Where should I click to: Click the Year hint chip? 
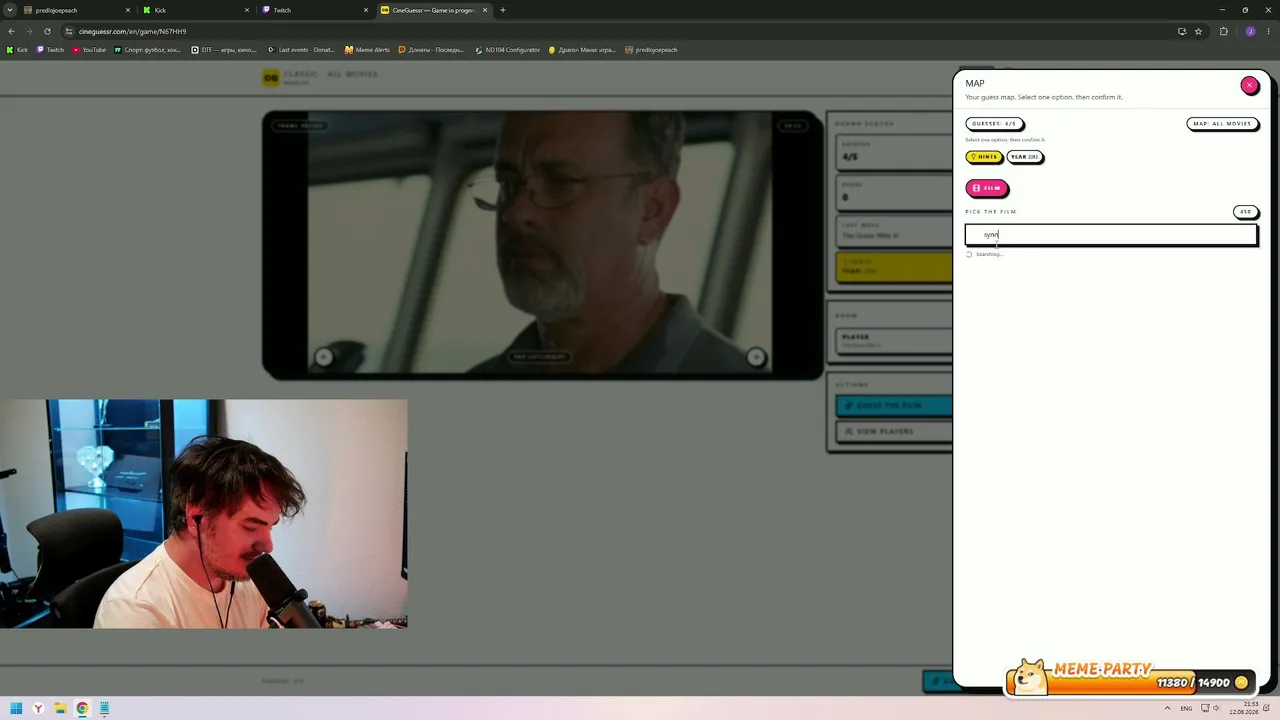click(x=1025, y=157)
